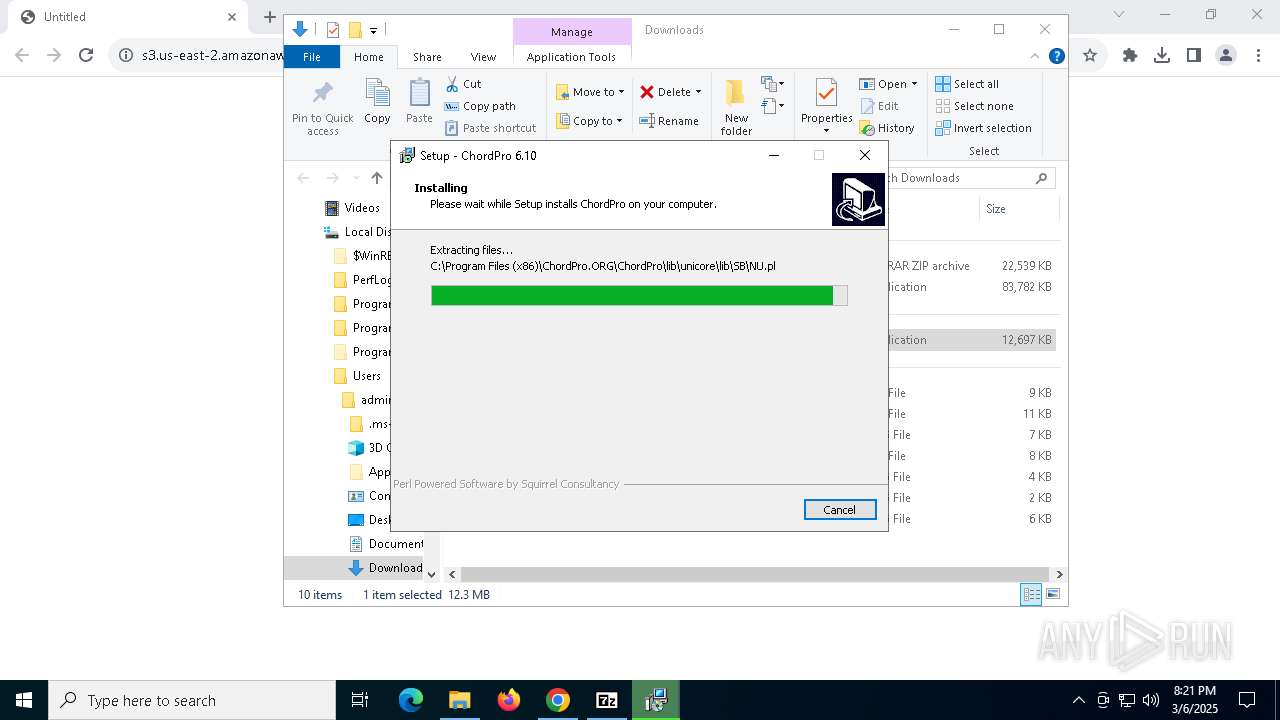Click Invert selection

984,128
